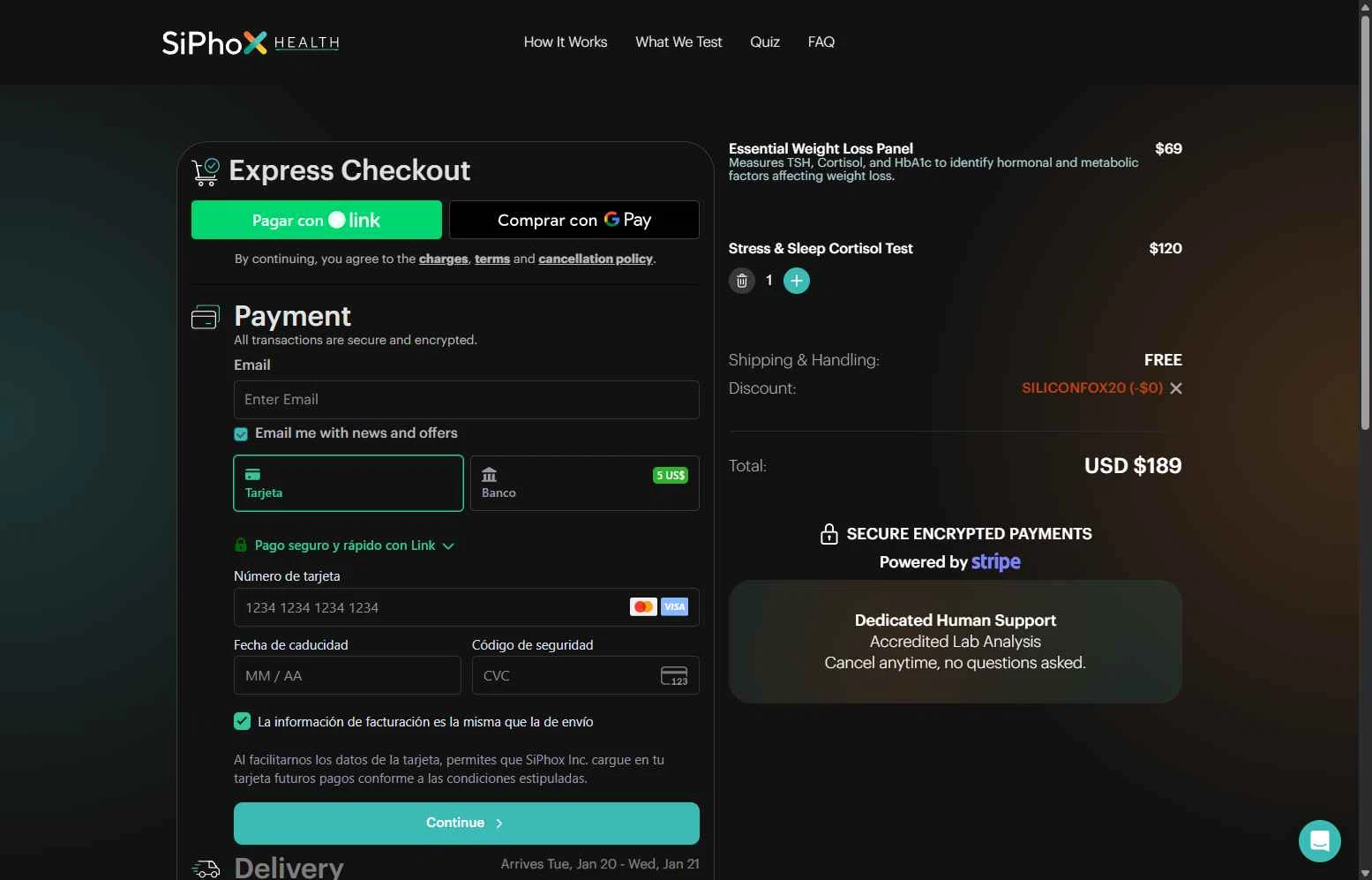Viewport: 1372px width, 880px height.
Task: Click the Visa logo in card field
Action: click(674, 606)
